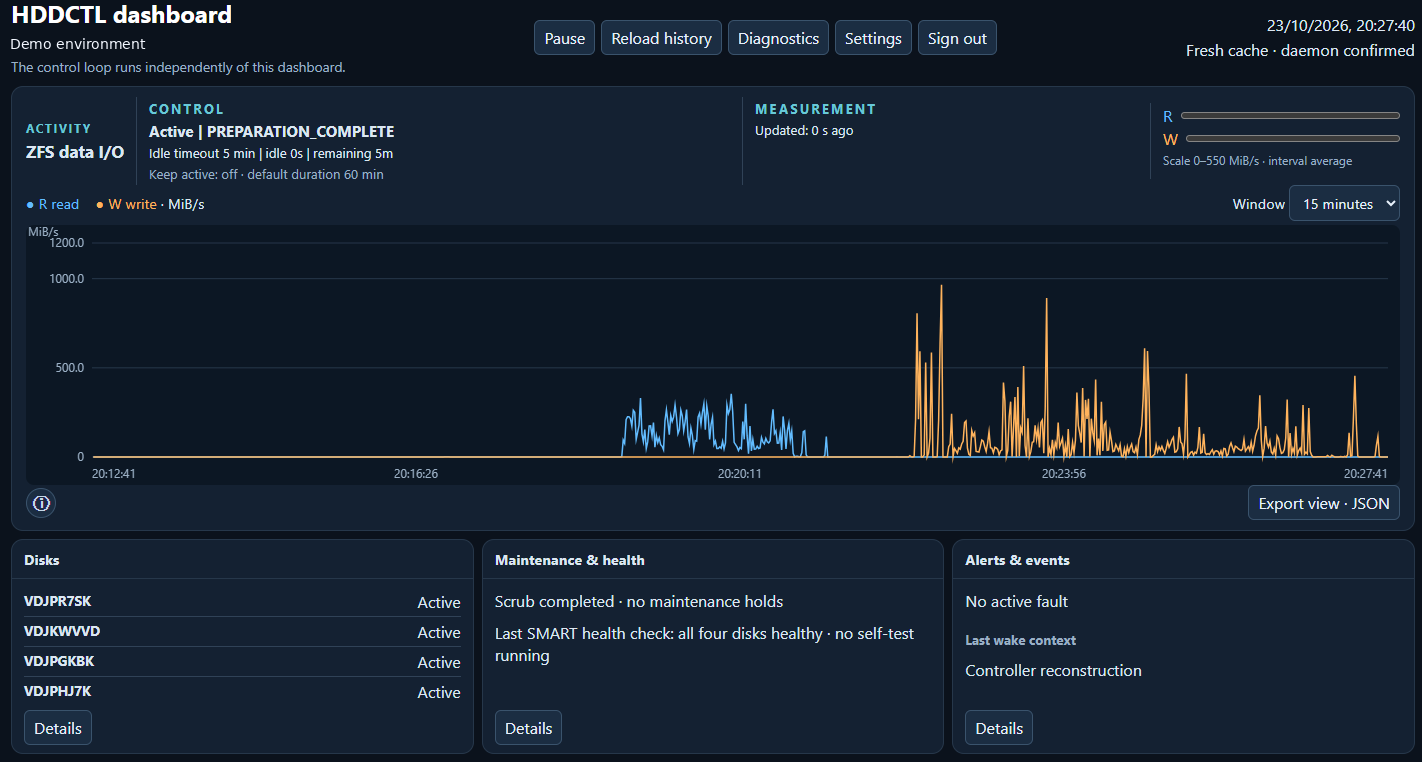Click the "Idle timeout 5 min" line
Screen dimensions: 1422x762
(271, 153)
